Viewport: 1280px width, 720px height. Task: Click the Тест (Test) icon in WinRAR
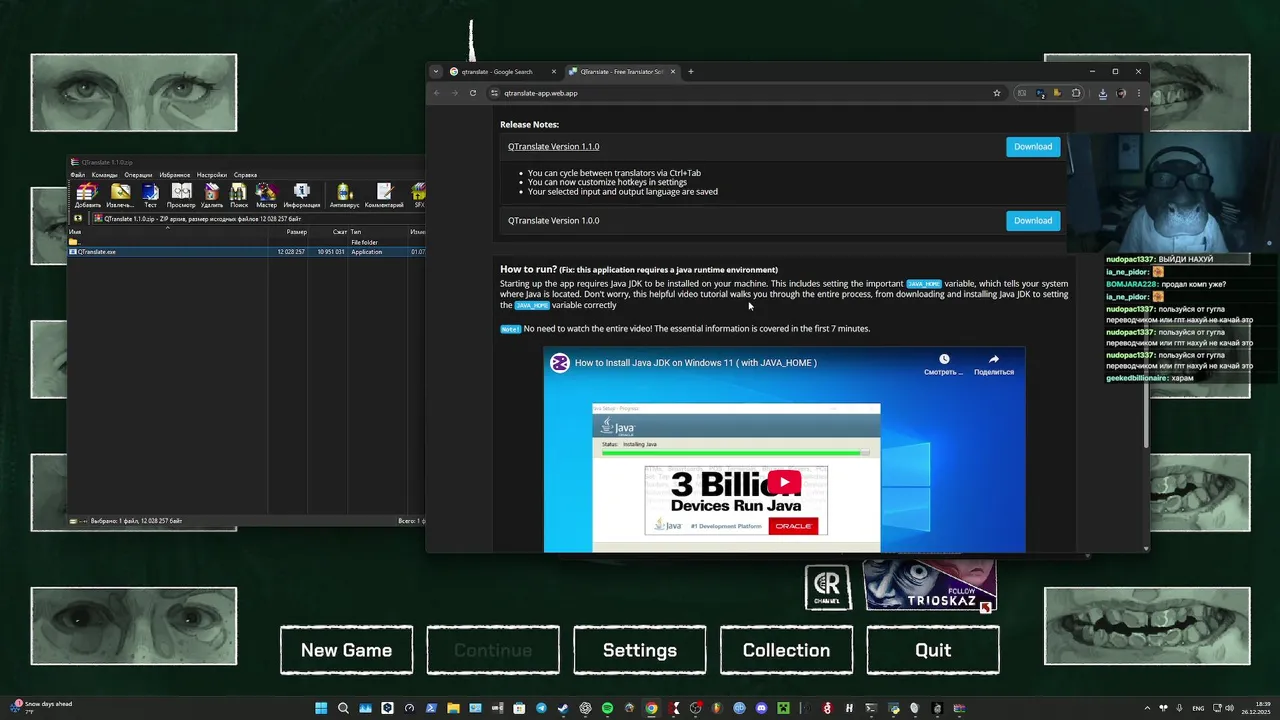click(x=150, y=194)
